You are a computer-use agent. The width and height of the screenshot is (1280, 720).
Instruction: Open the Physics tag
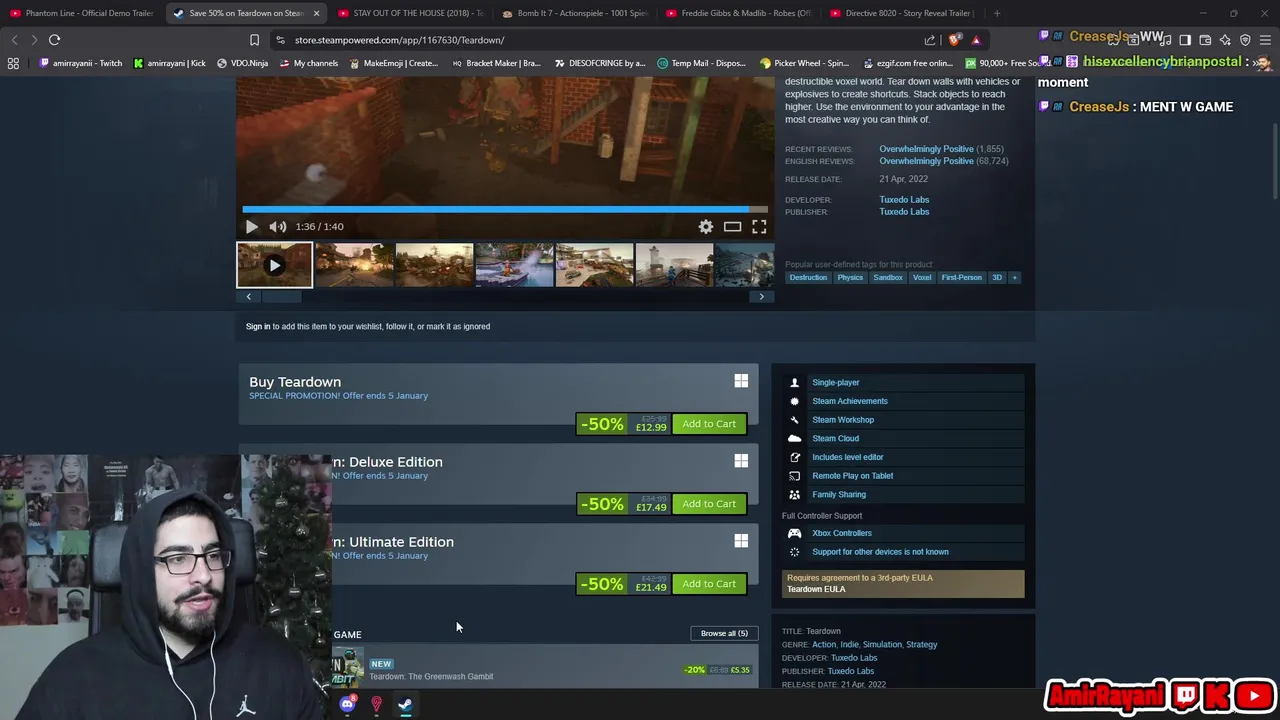pos(850,277)
